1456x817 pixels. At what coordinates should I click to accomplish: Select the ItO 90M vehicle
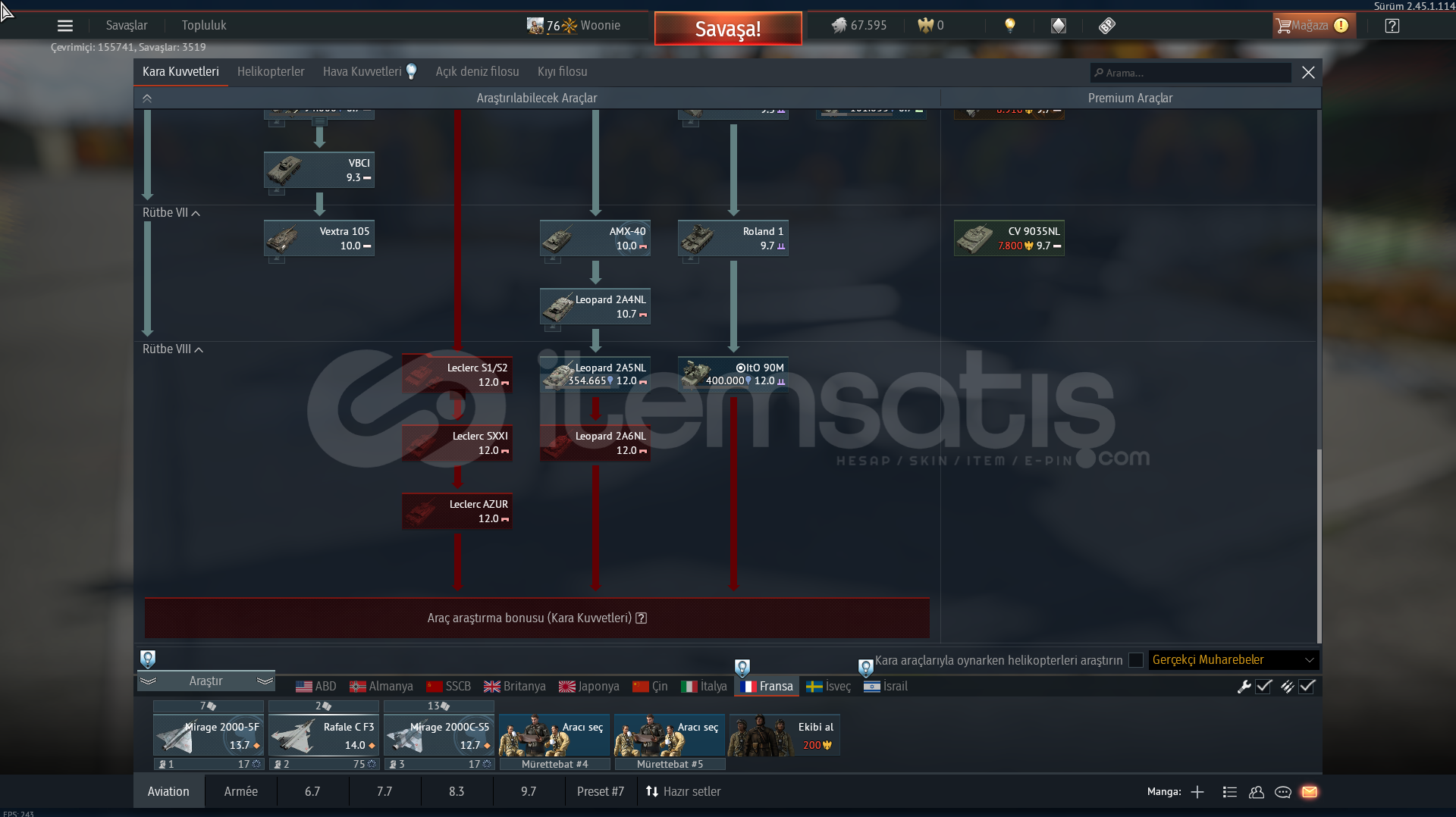(x=733, y=374)
